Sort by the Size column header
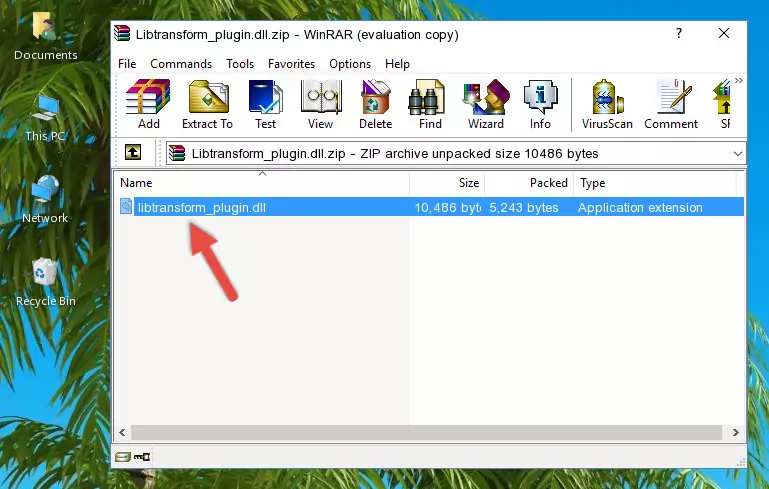 pyautogui.click(x=447, y=183)
